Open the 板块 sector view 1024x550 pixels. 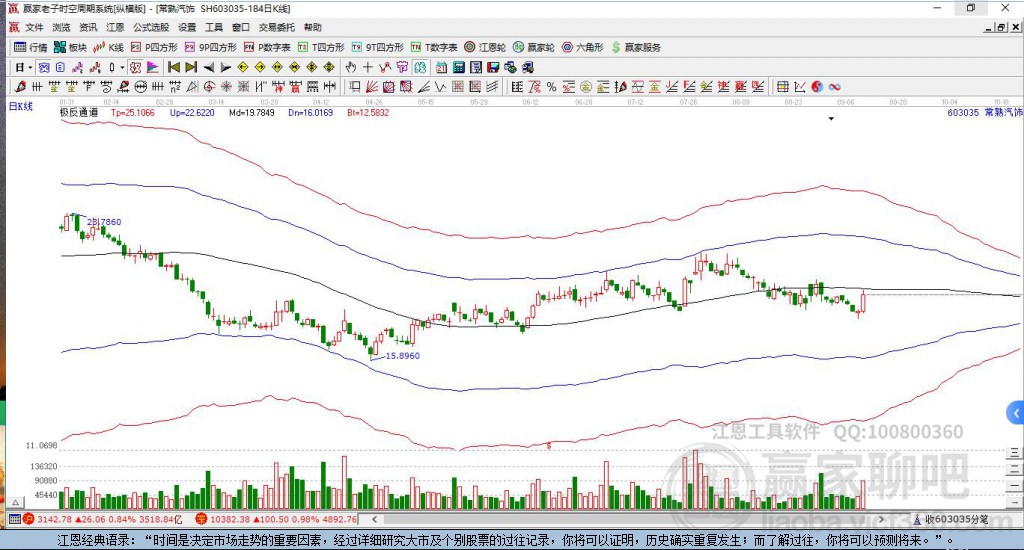tap(70, 47)
